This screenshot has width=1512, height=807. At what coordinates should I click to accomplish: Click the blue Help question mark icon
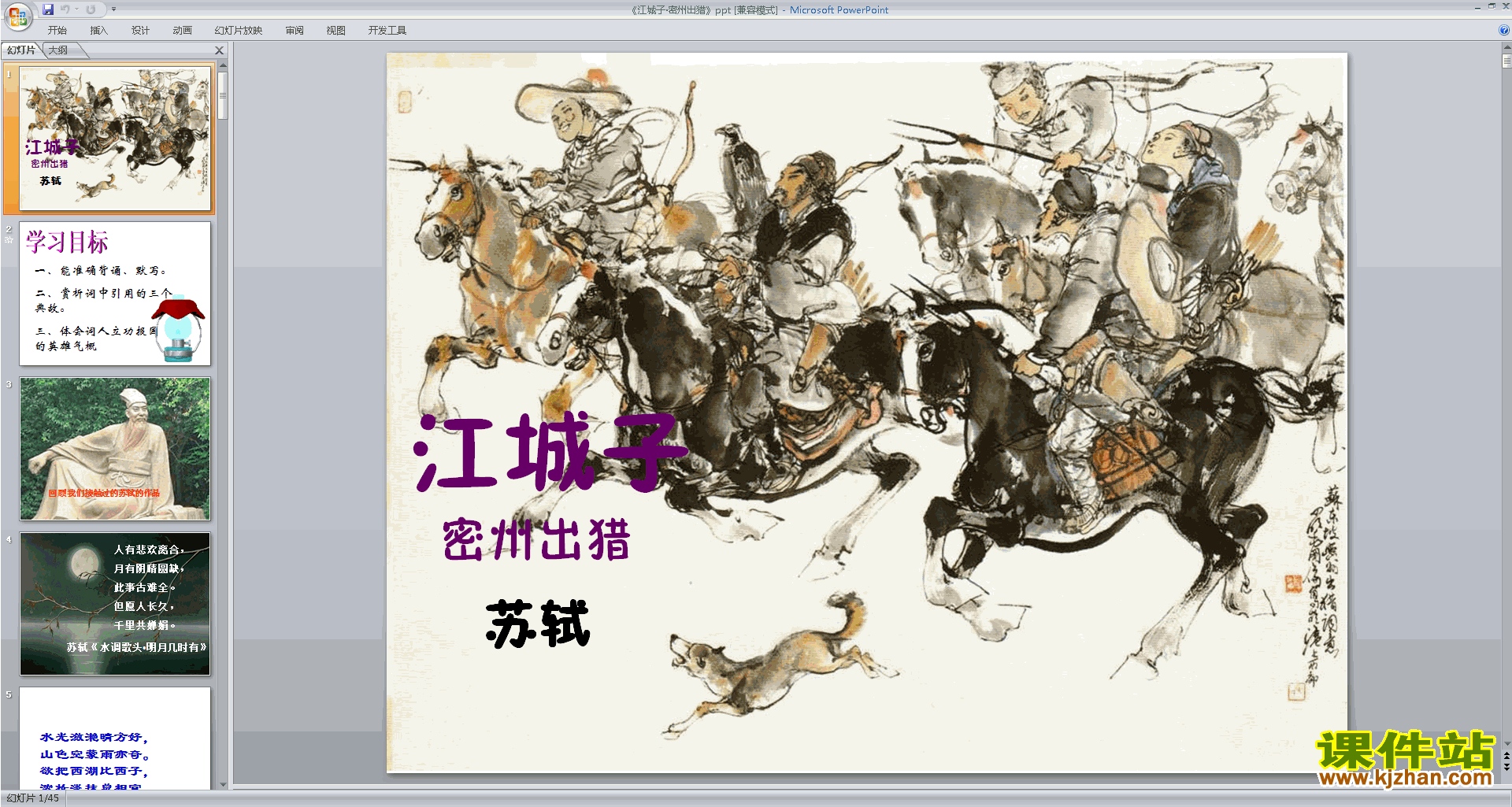pyautogui.click(x=1503, y=31)
